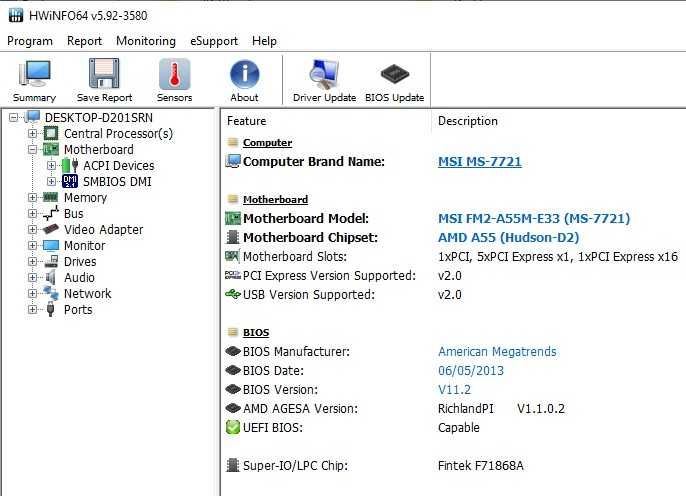Image resolution: width=686 pixels, height=496 pixels.
Task: Click the Computer Brand Name monitor icon
Action: (x=233, y=161)
